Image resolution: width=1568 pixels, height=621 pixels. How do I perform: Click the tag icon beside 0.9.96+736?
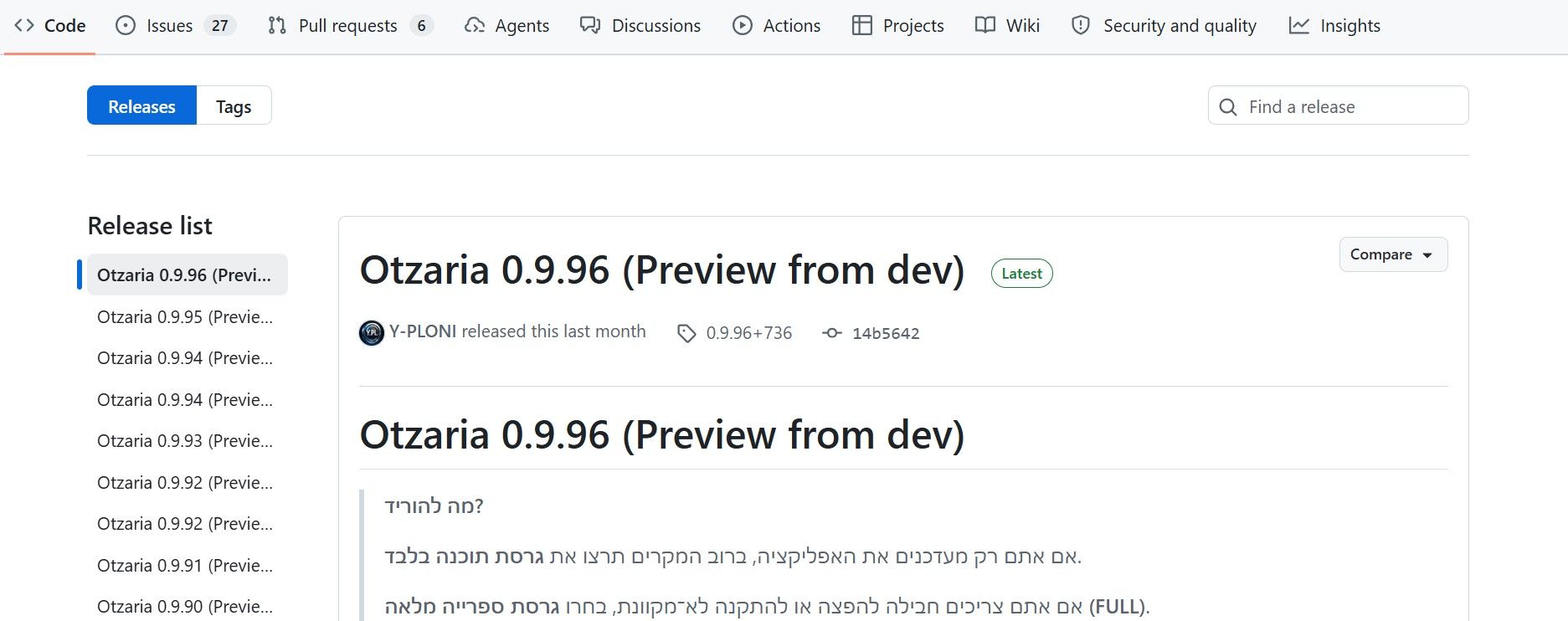[x=686, y=334]
